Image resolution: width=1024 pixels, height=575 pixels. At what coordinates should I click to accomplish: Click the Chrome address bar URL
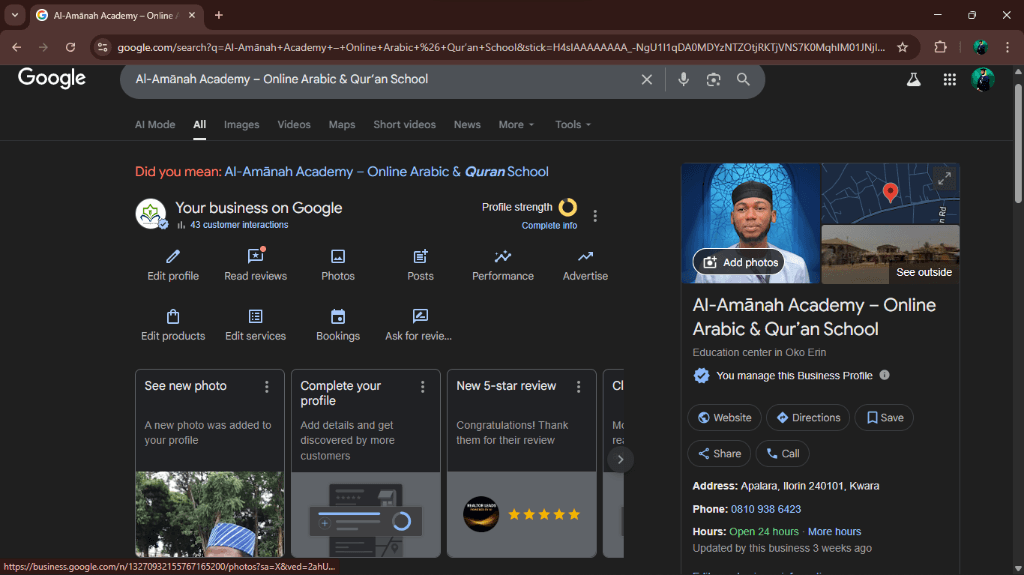(x=500, y=47)
